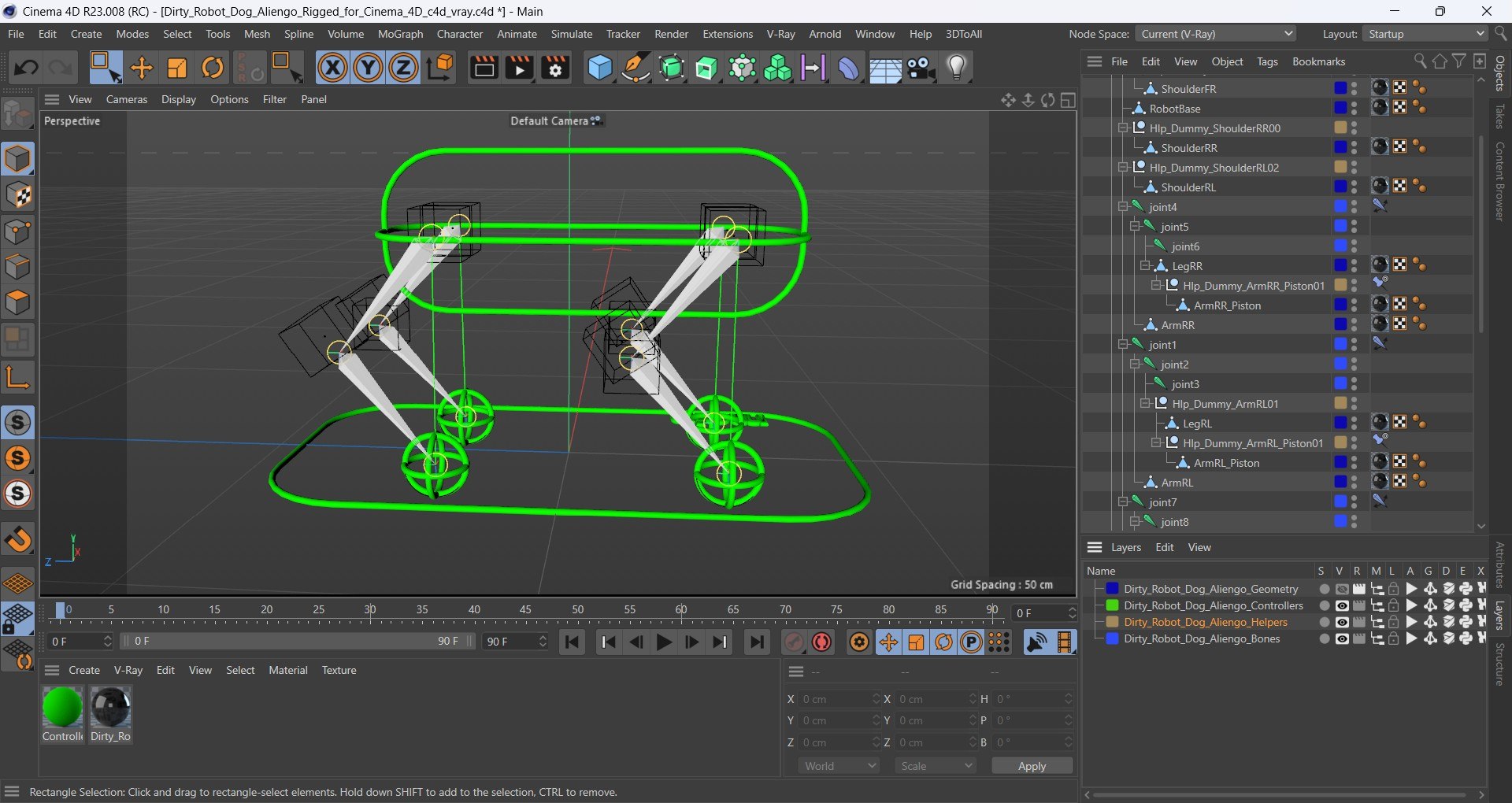Screen dimensions: 1512x803
Task: Open the MoGraph menu
Action: 400,34
